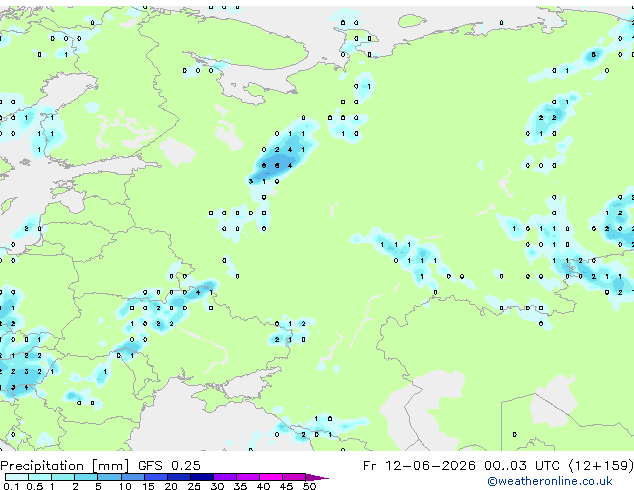Click the 30–35 mm purple legend swatch
The width and height of the screenshot is (634, 490).
click(225, 477)
